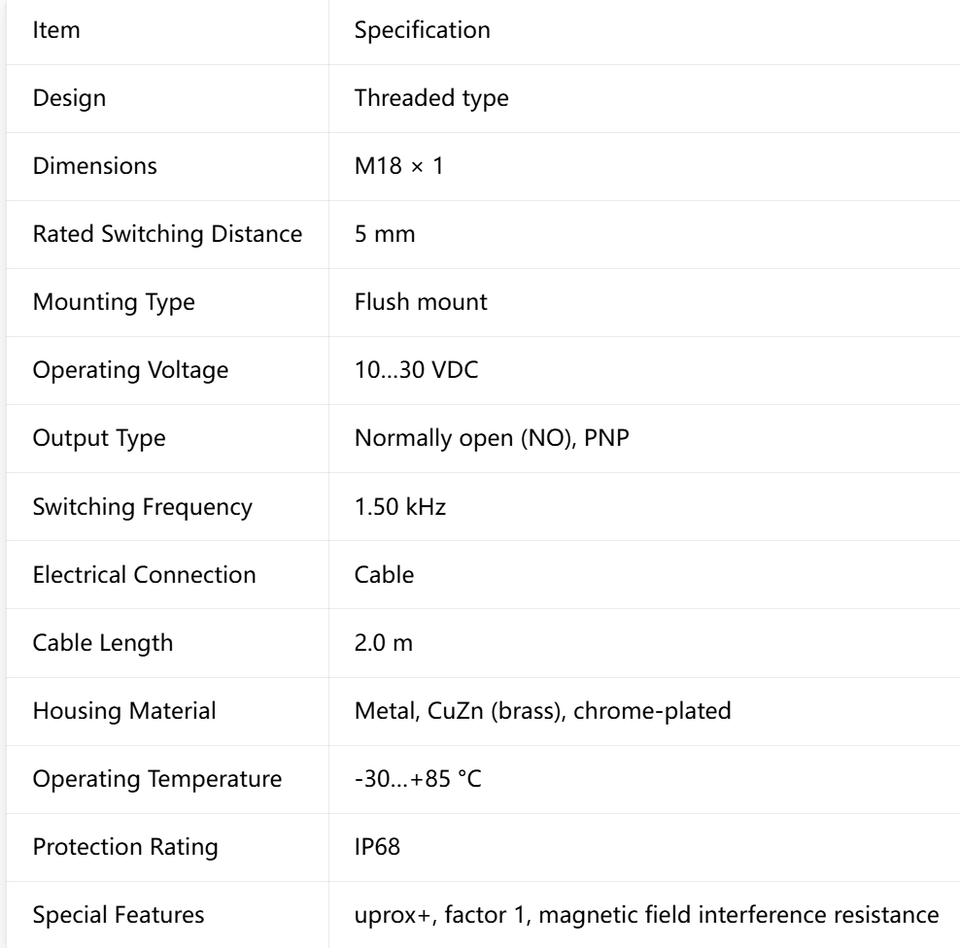
Task: Select the '2.0 m' cable length value
Action: click(384, 643)
